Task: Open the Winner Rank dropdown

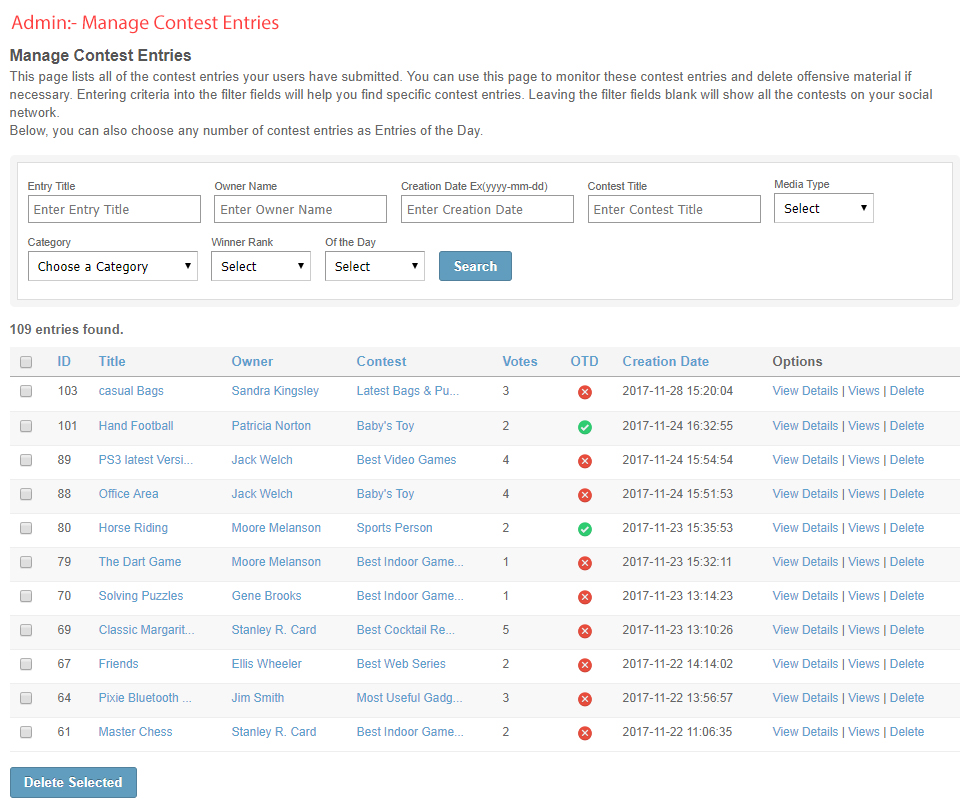Action: point(260,266)
